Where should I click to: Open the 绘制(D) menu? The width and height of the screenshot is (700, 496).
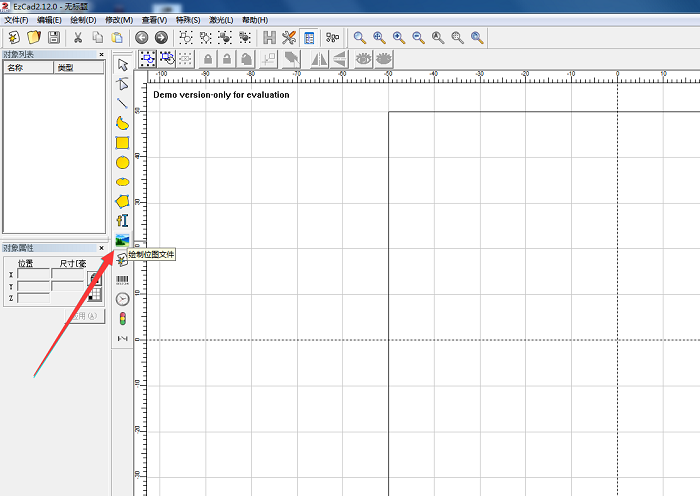83,20
